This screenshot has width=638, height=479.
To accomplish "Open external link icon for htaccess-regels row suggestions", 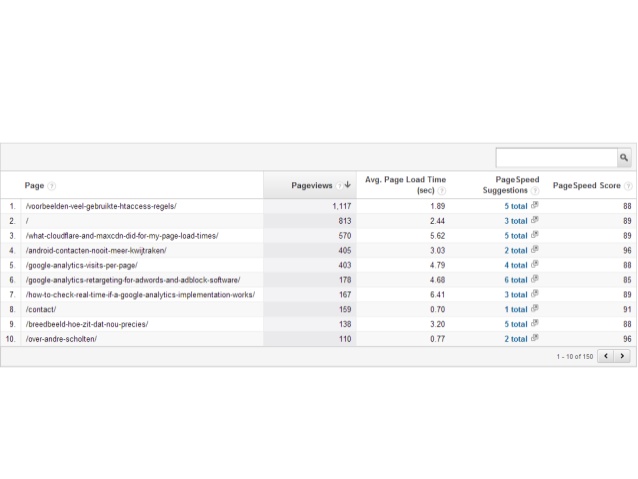I will coord(535,206).
